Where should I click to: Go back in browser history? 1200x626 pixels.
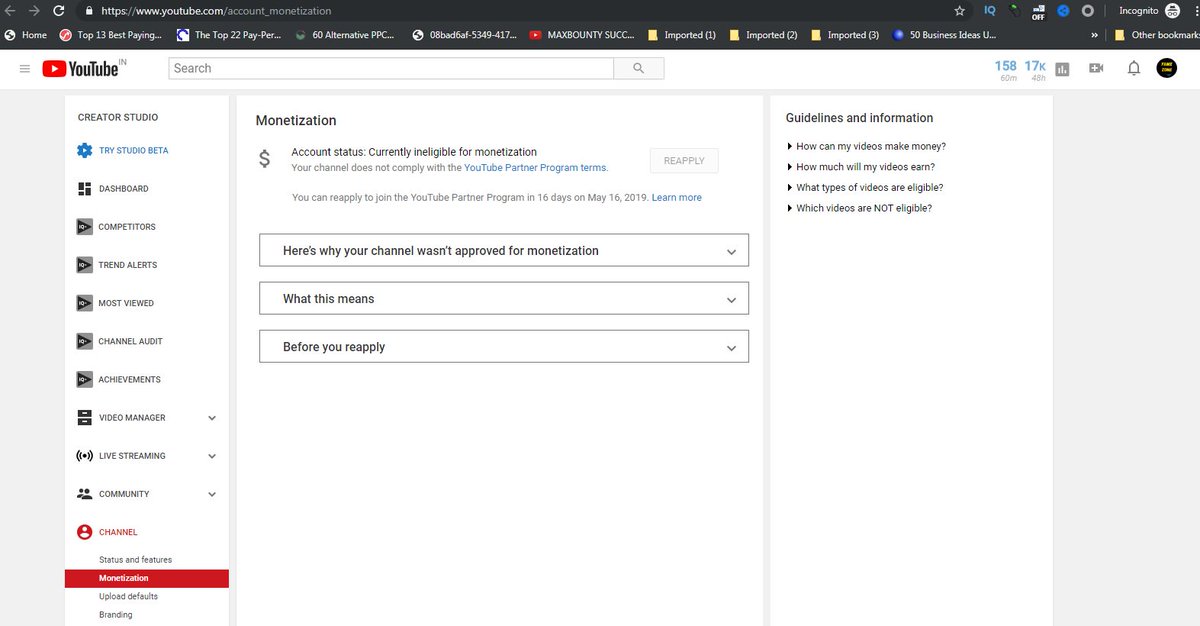tap(10, 11)
